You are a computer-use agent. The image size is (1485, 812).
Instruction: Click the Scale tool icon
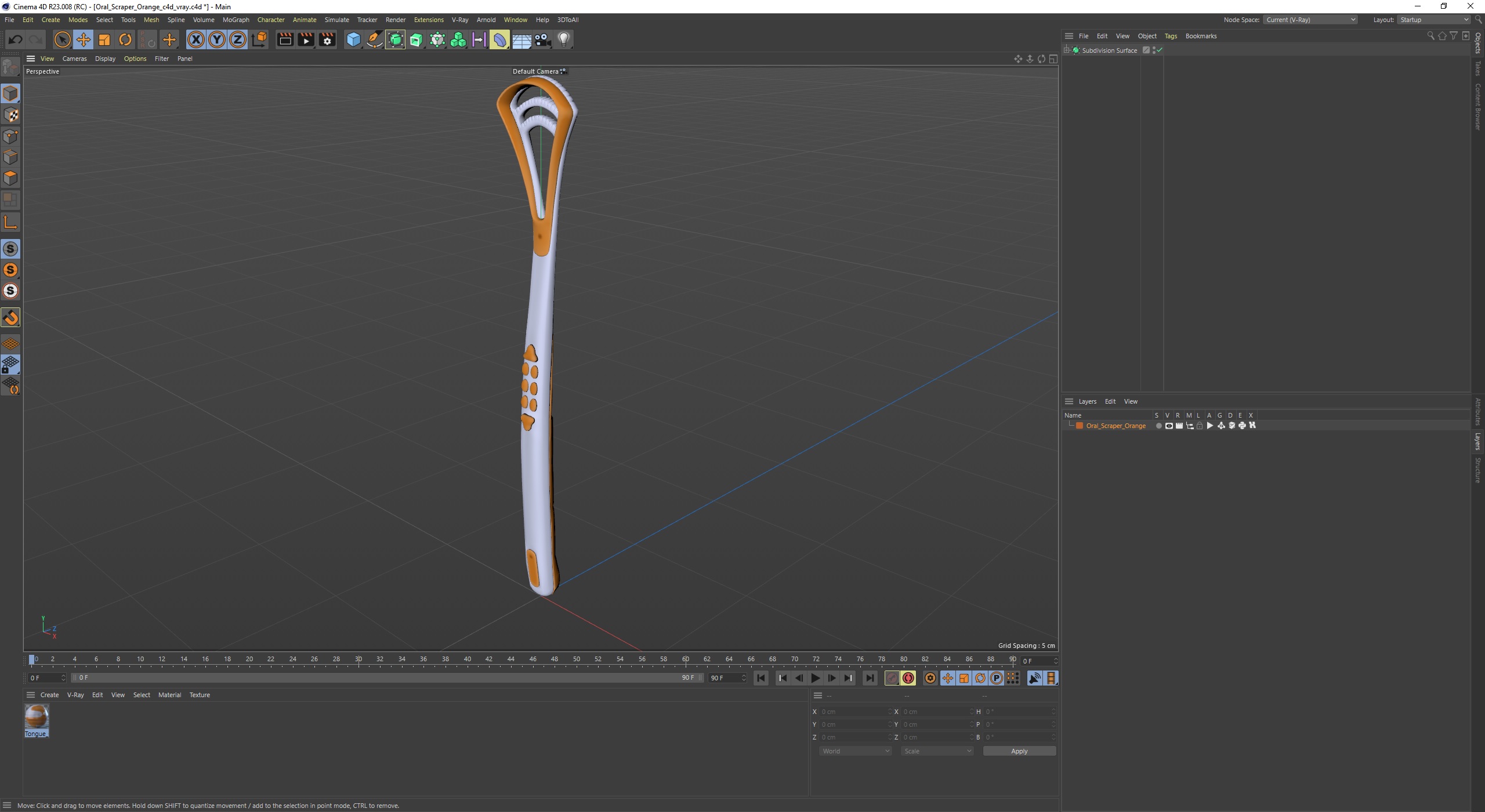tap(105, 39)
